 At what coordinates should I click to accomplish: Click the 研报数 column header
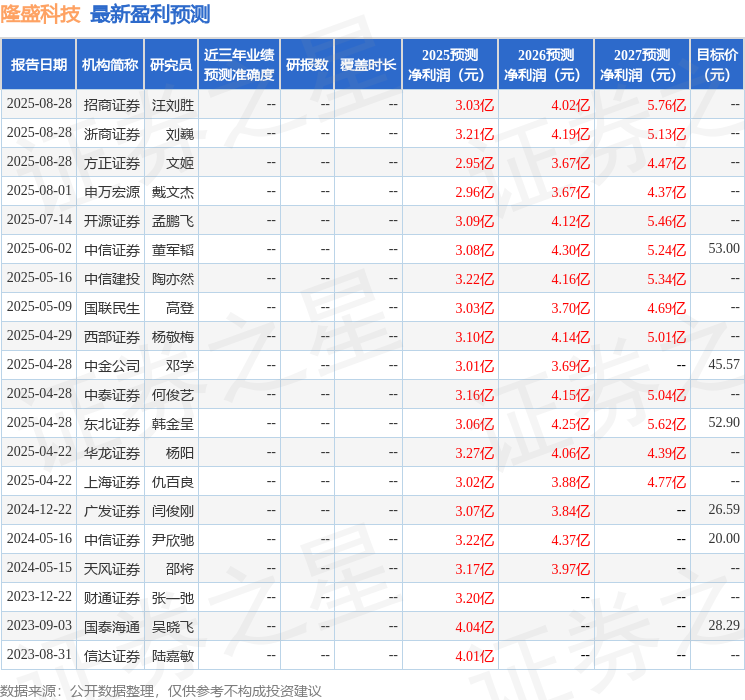(x=307, y=65)
